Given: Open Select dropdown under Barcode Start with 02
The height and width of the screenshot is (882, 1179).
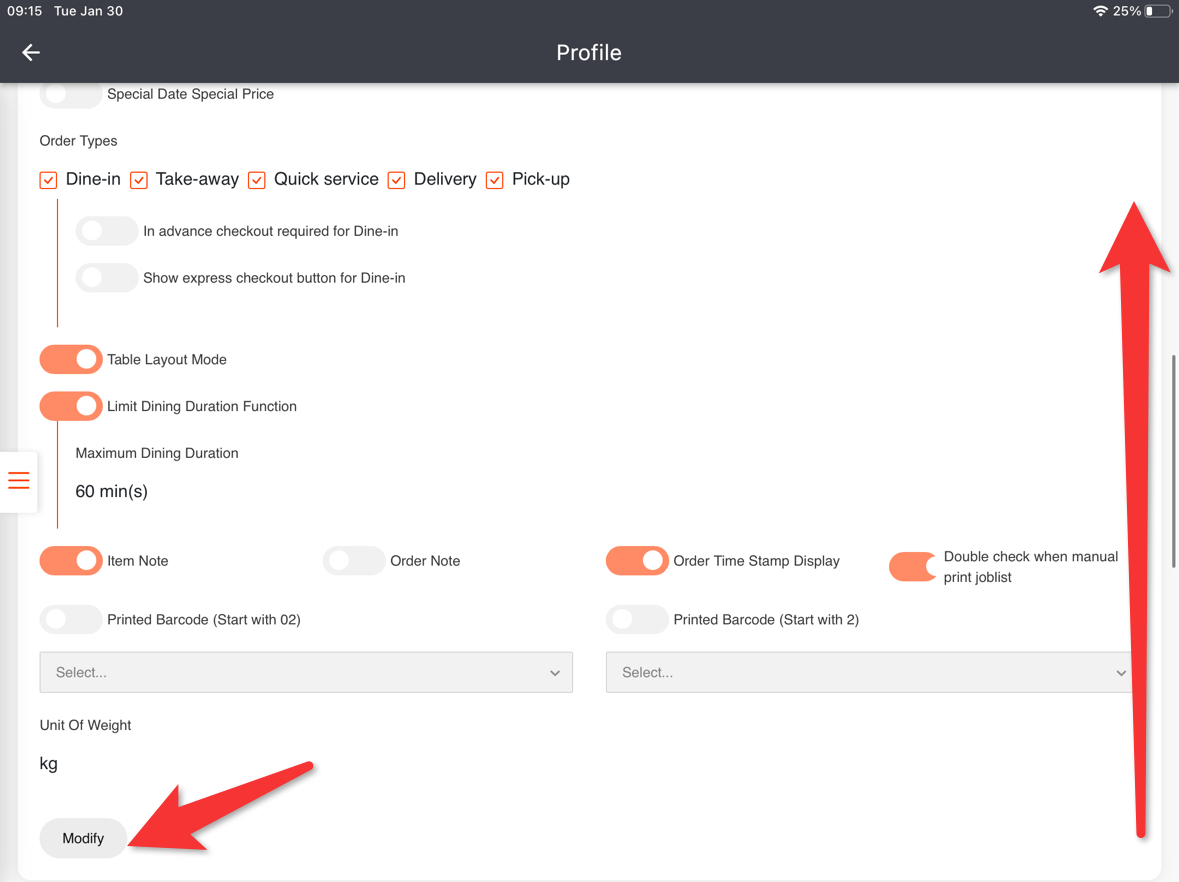Looking at the screenshot, I should pyautogui.click(x=306, y=672).
